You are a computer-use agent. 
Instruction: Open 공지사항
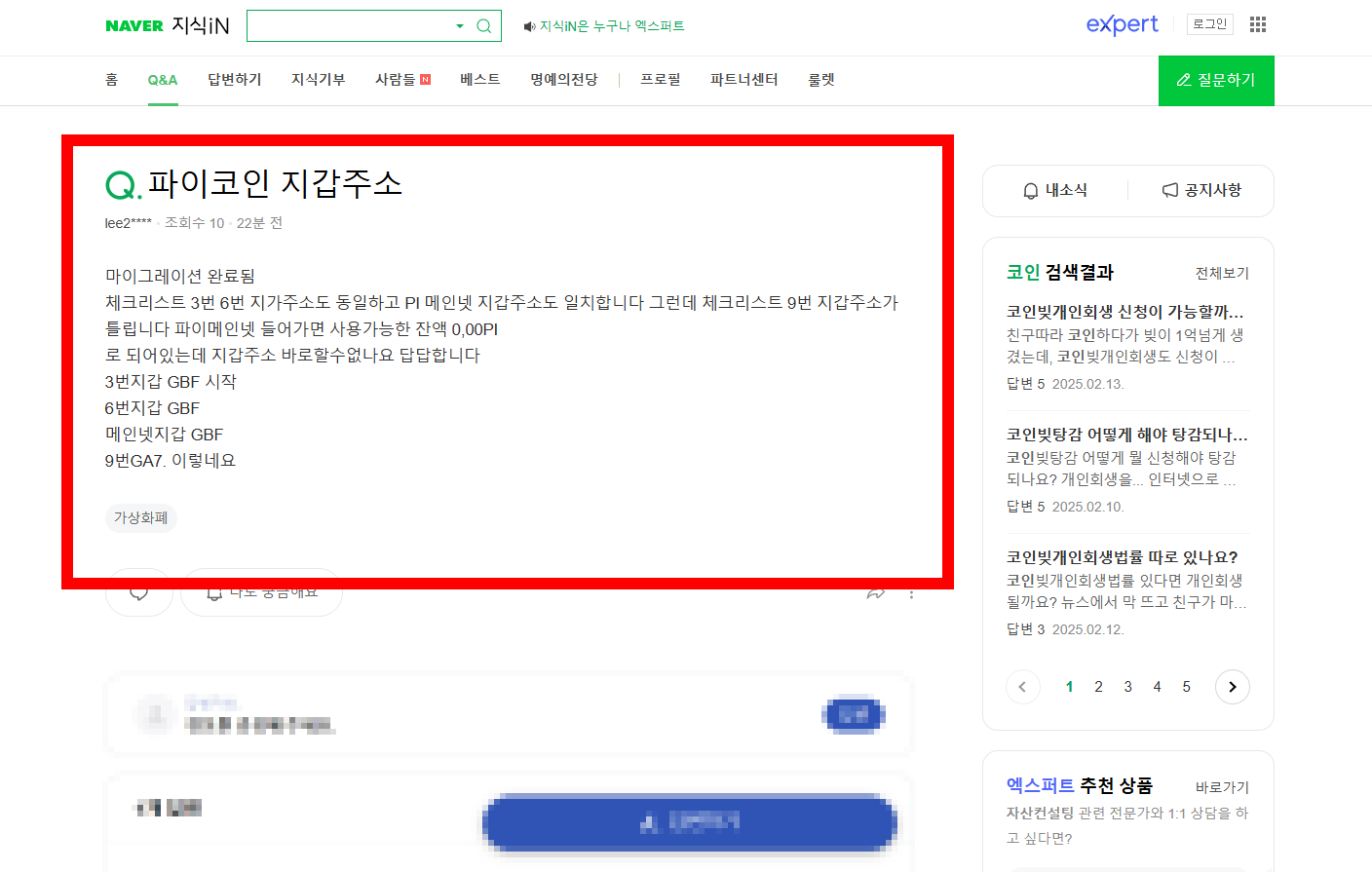[1201, 191]
